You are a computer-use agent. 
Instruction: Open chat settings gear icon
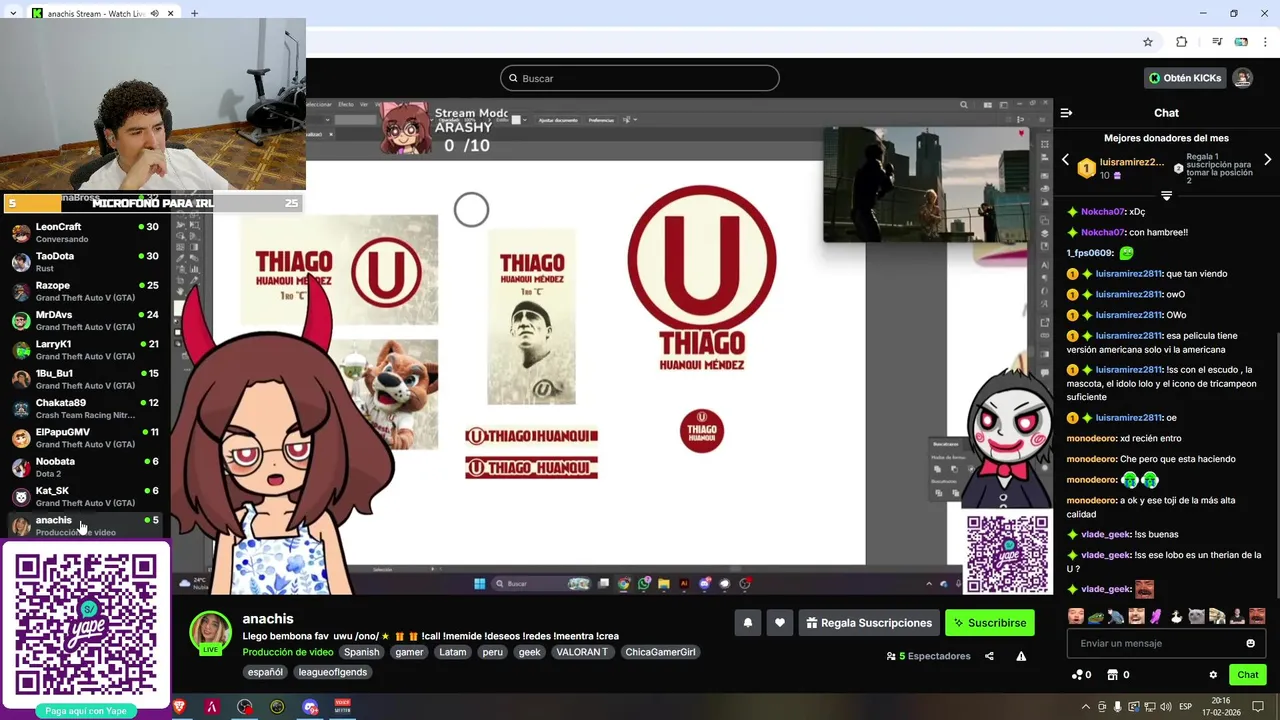point(1213,675)
